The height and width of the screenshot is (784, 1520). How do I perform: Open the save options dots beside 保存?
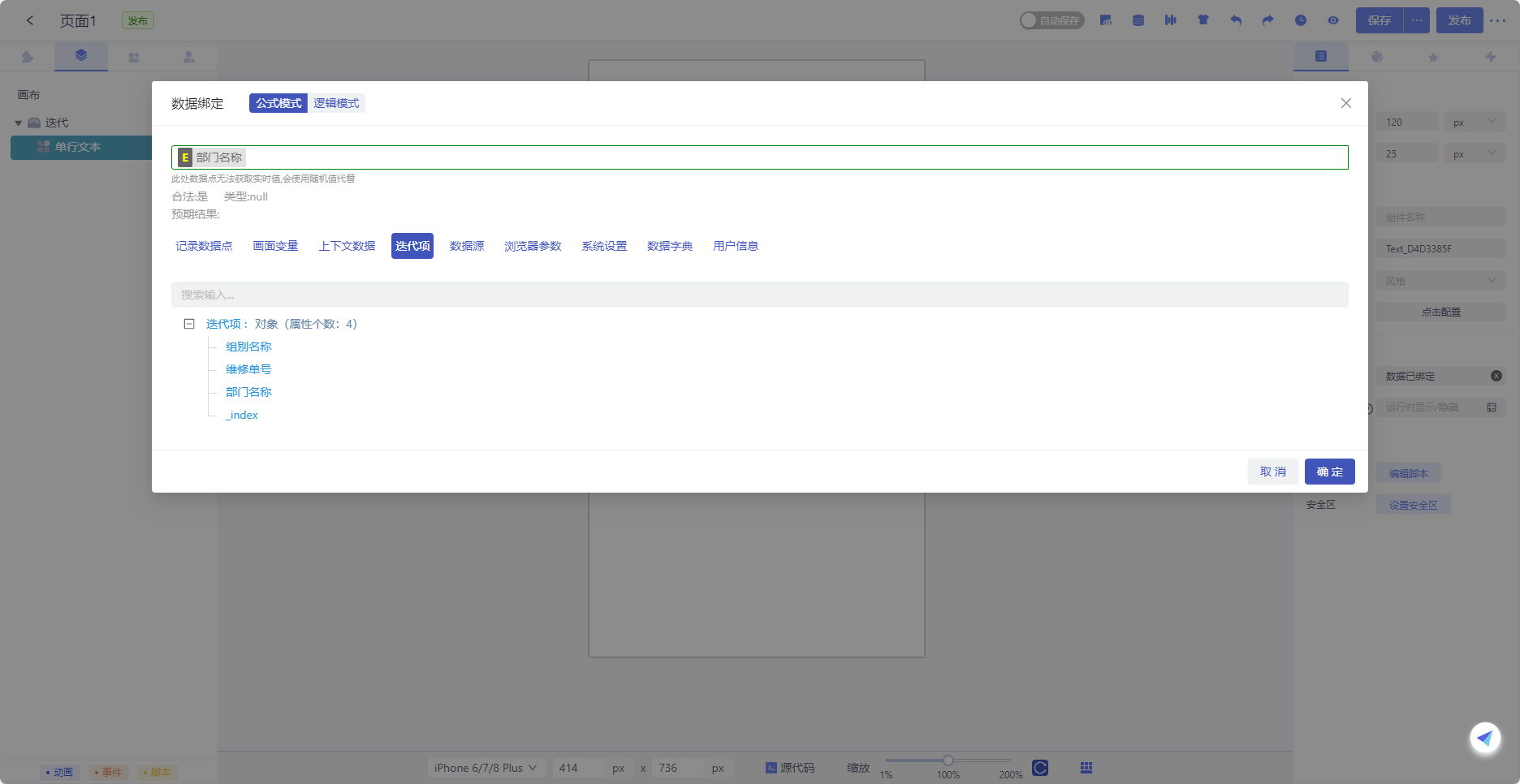pos(1417,20)
